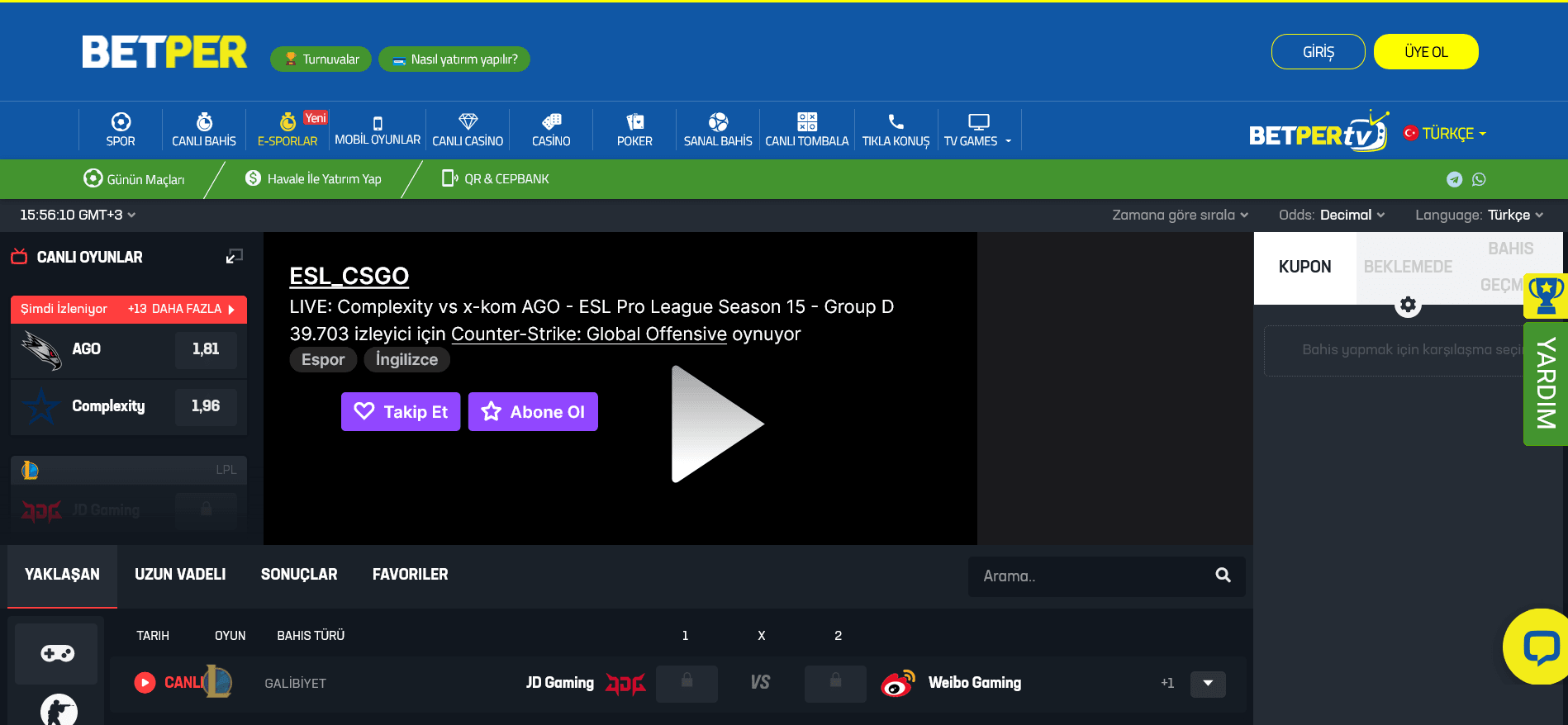Switch to the UZUN VADELI tab
Viewport: 1568px width, 725px height.
[x=180, y=575]
